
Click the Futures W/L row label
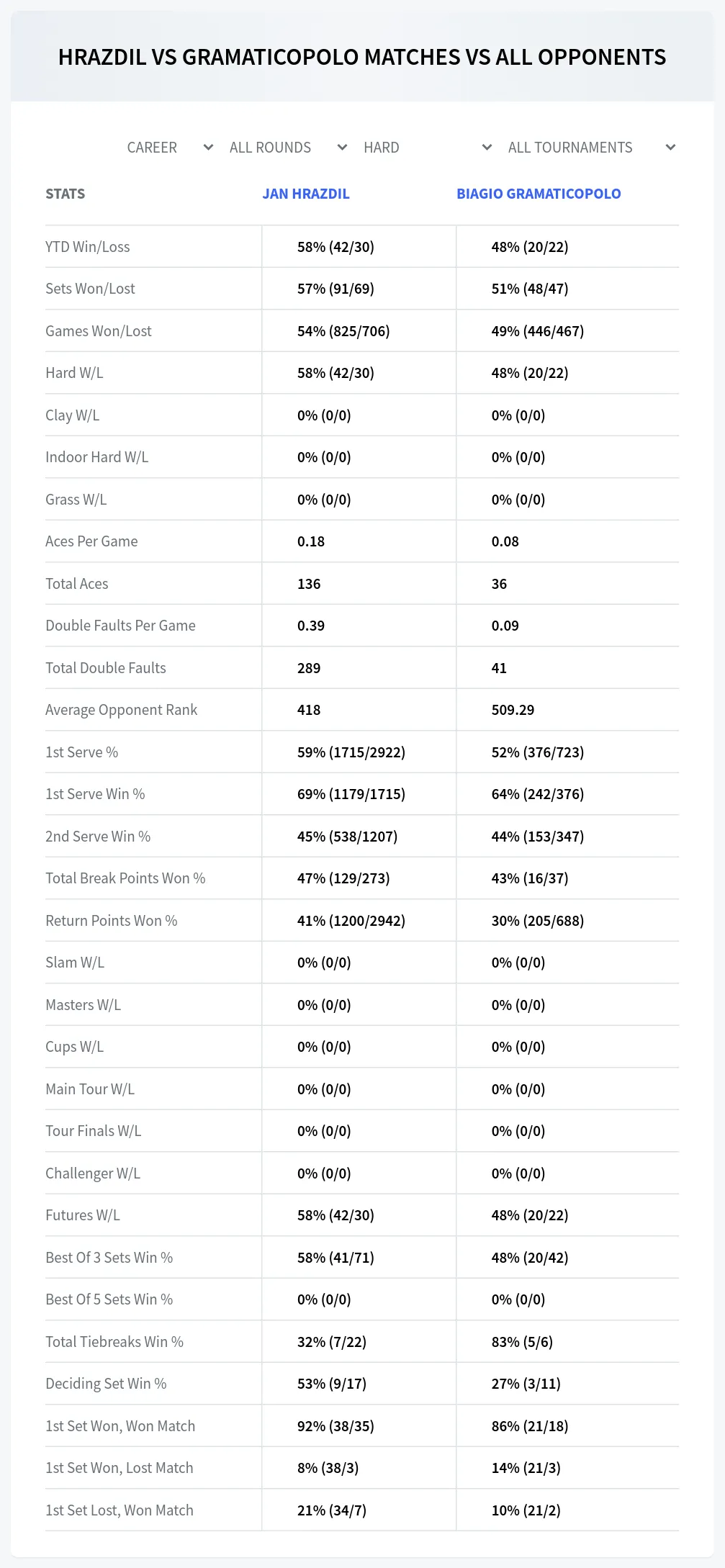pos(83,1215)
